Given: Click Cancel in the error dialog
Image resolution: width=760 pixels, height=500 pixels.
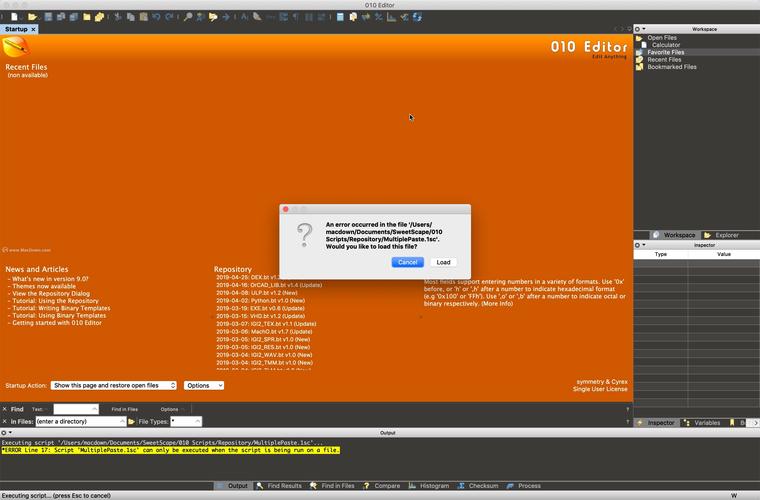Looking at the screenshot, I should [408, 262].
